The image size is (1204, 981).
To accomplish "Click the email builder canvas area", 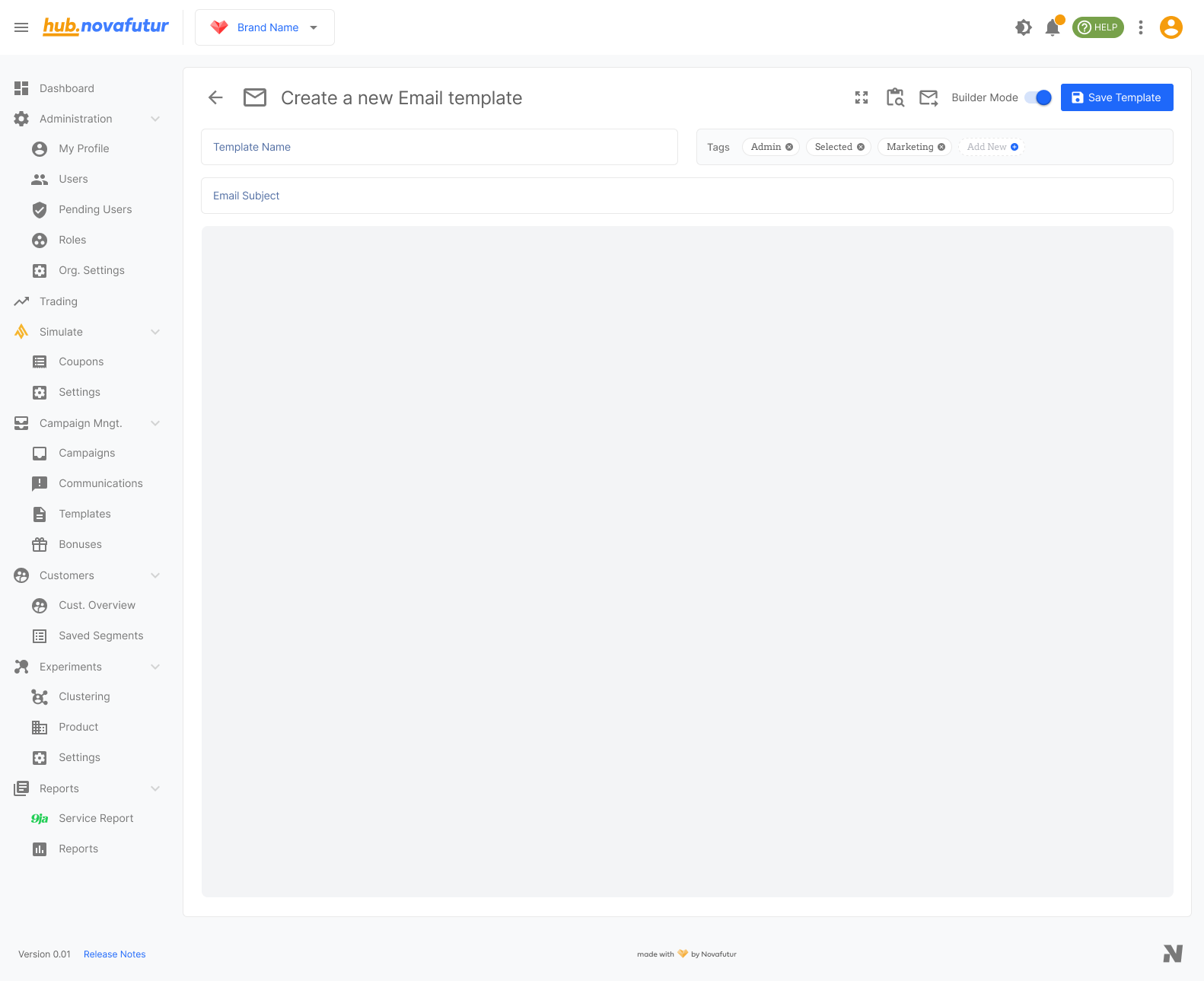I will pyautogui.click(x=686, y=561).
